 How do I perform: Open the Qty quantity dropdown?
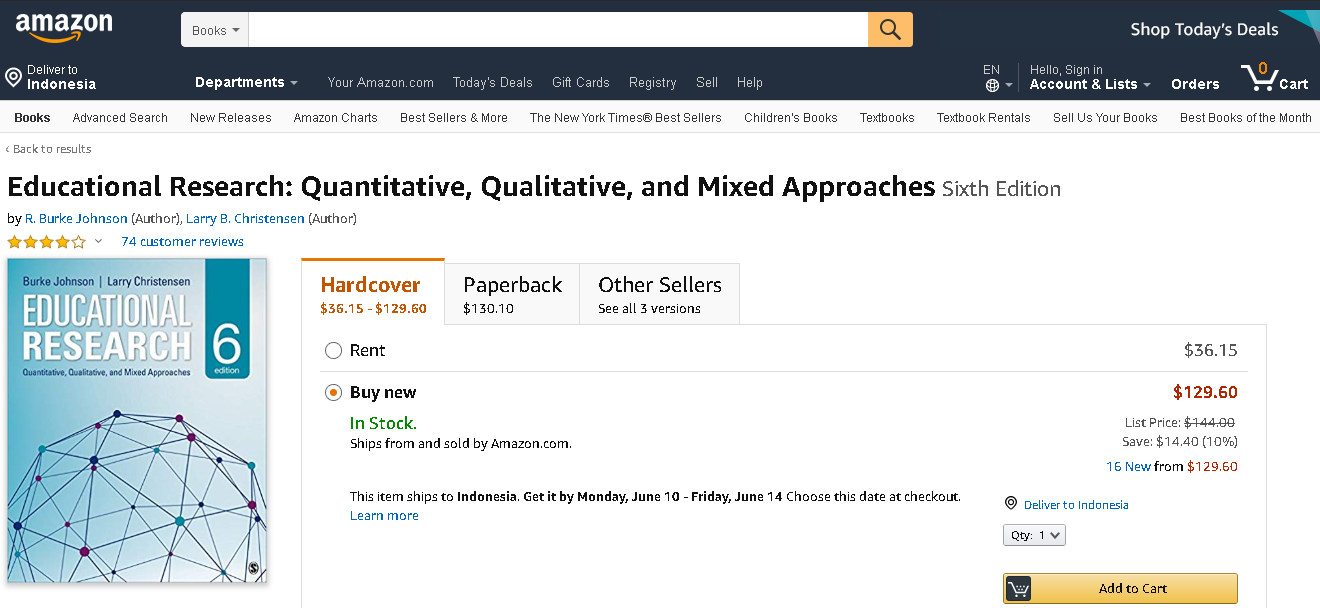tap(1034, 535)
